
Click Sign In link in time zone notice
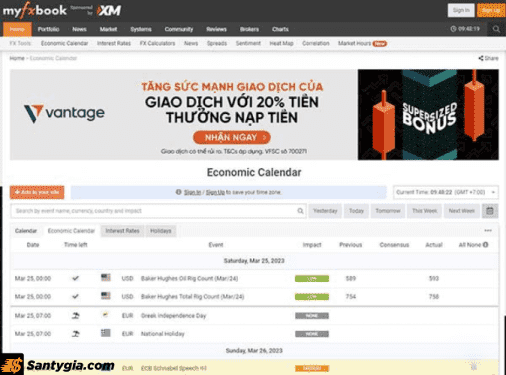(x=193, y=192)
